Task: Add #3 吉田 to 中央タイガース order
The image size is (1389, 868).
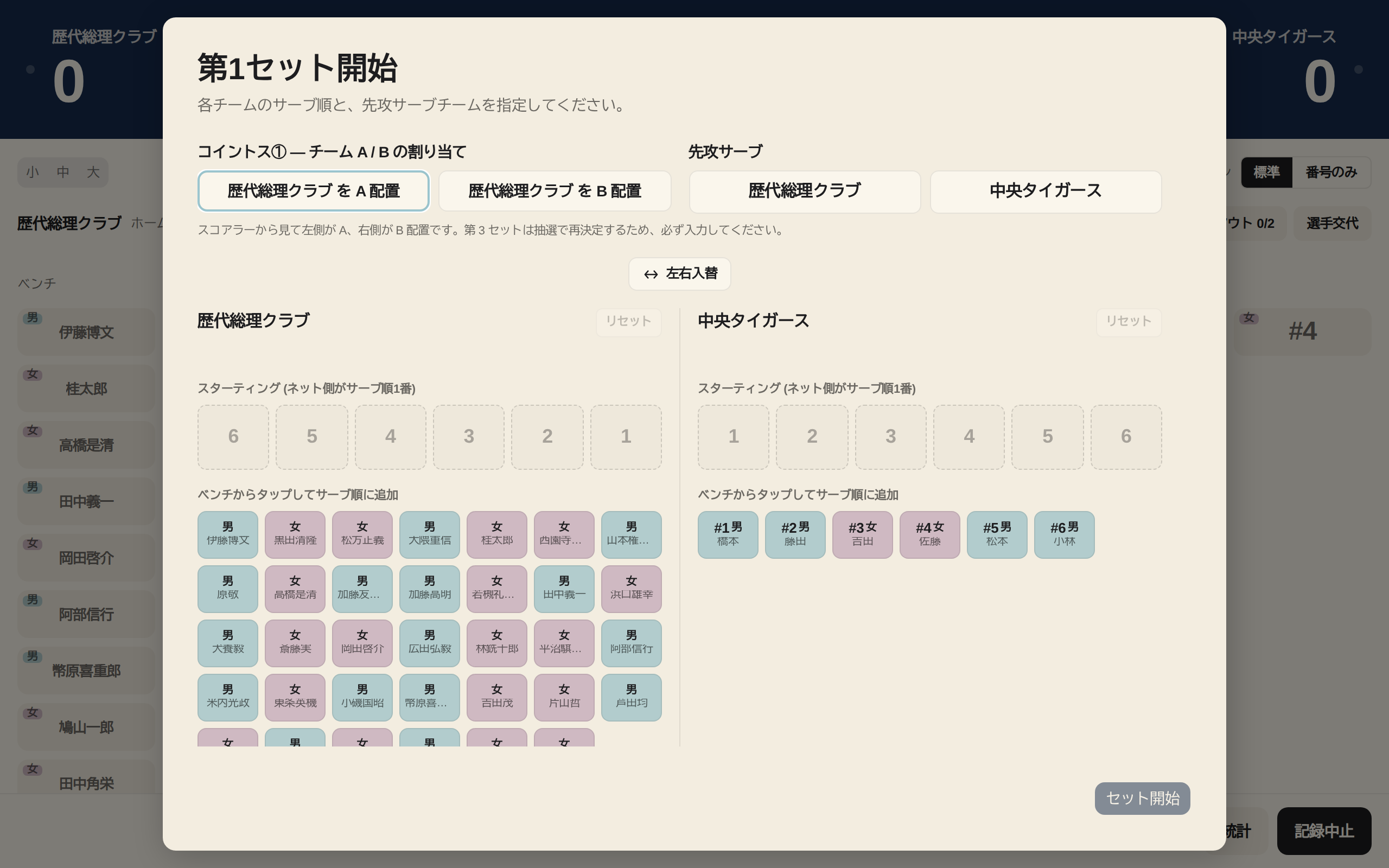Action: pyautogui.click(x=862, y=534)
